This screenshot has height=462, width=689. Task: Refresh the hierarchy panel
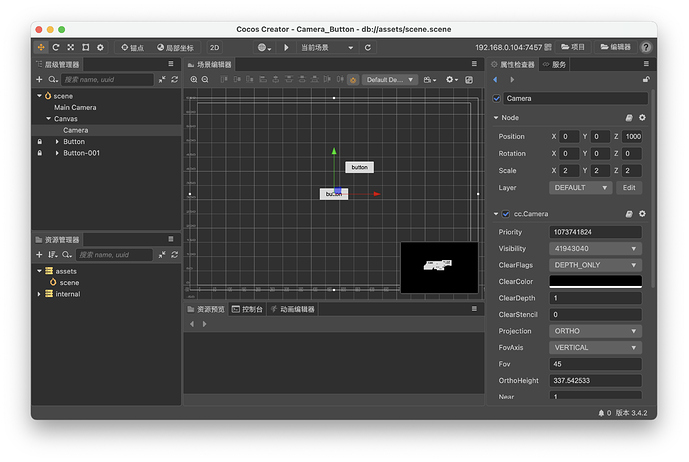coord(174,79)
